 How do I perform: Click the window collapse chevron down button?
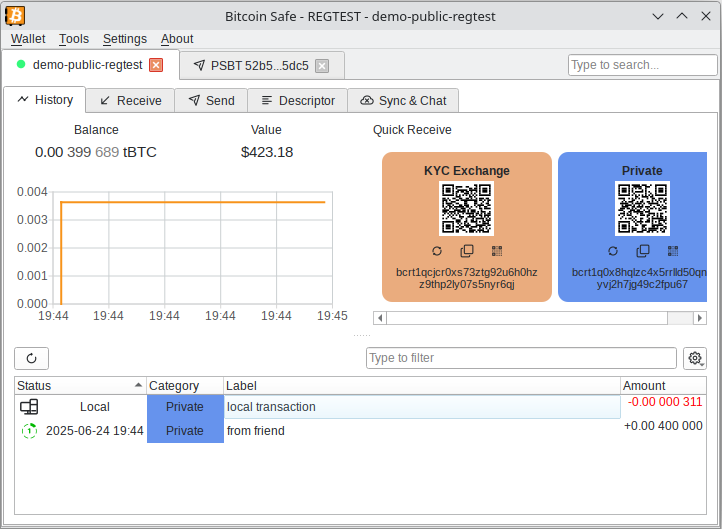point(658,17)
